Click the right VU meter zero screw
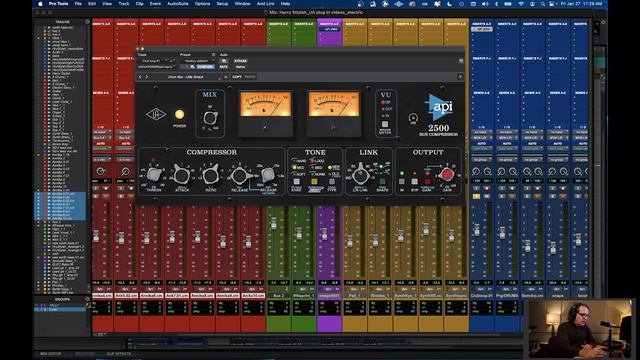 333,128
